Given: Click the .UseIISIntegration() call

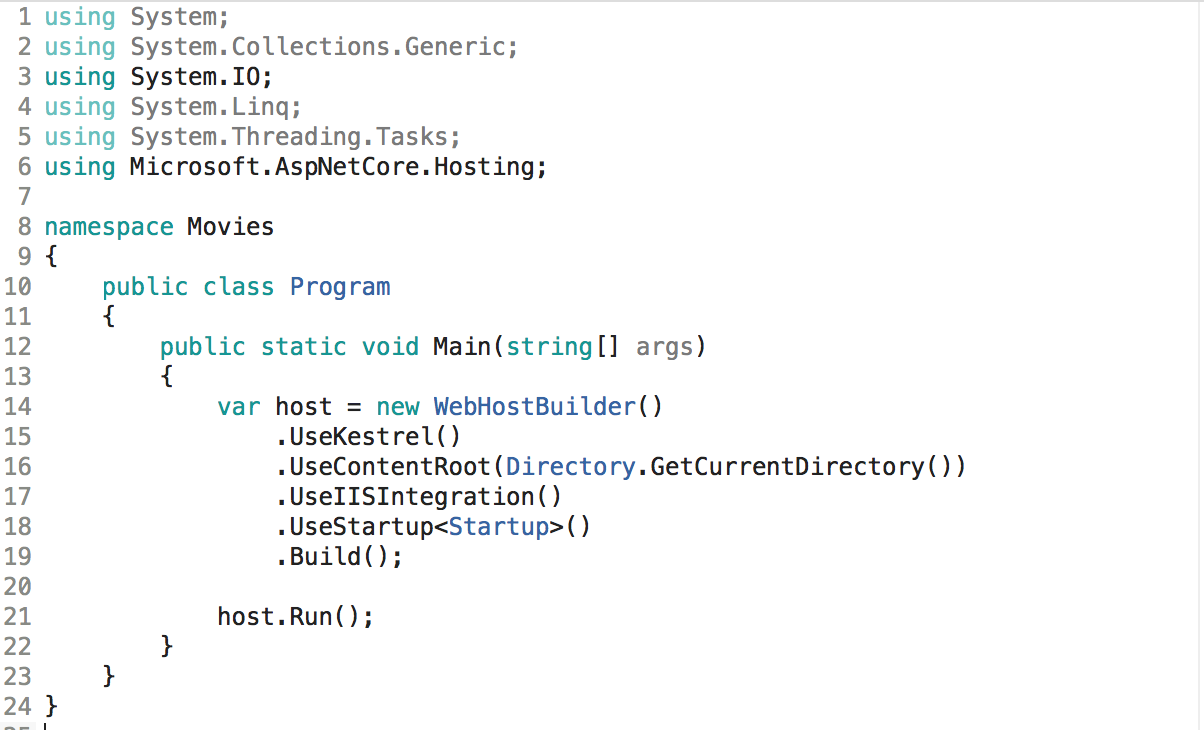Looking at the screenshot, I should click(x=418, y=497).
